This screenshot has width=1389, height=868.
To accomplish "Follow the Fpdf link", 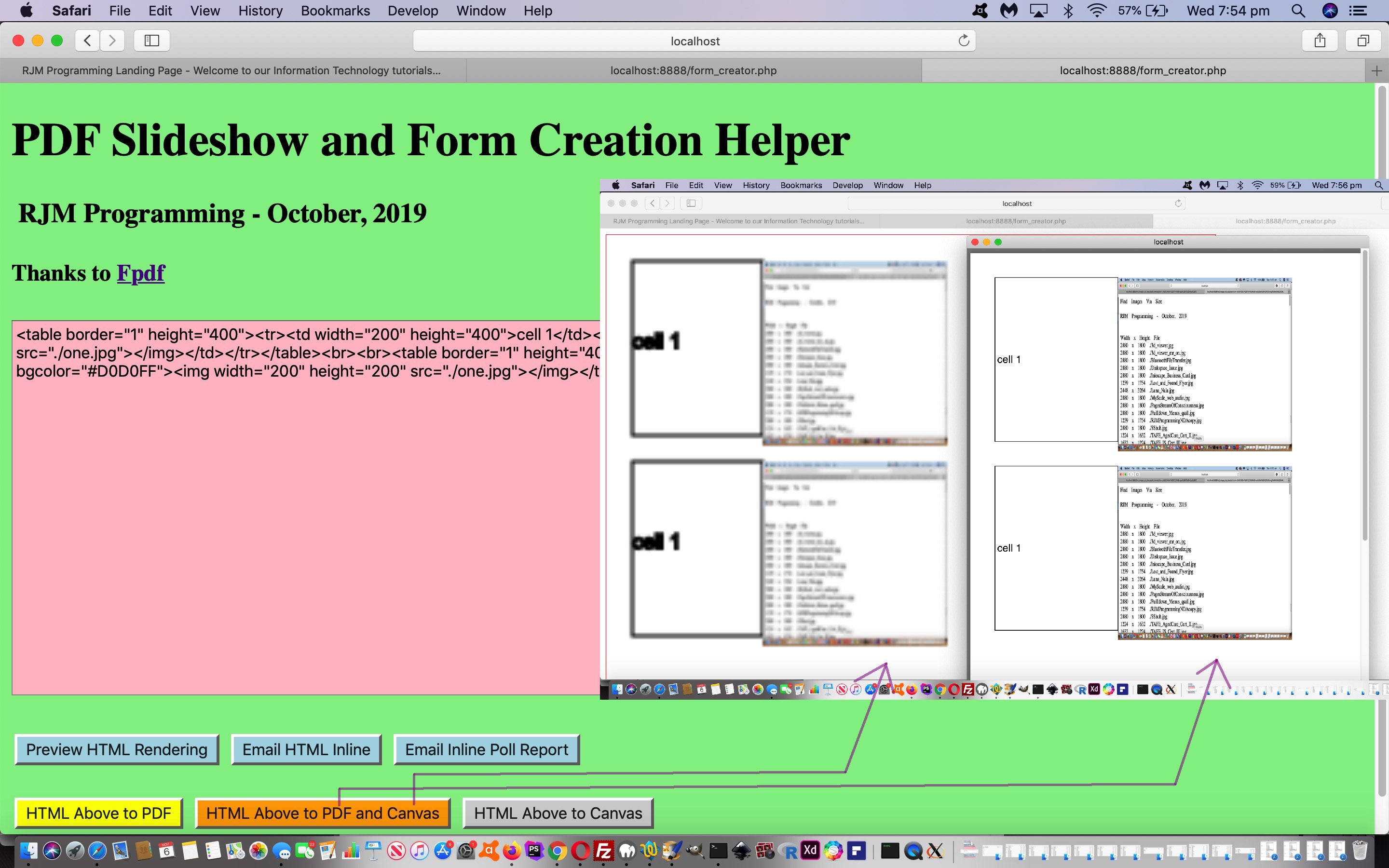I will (141, 272).
